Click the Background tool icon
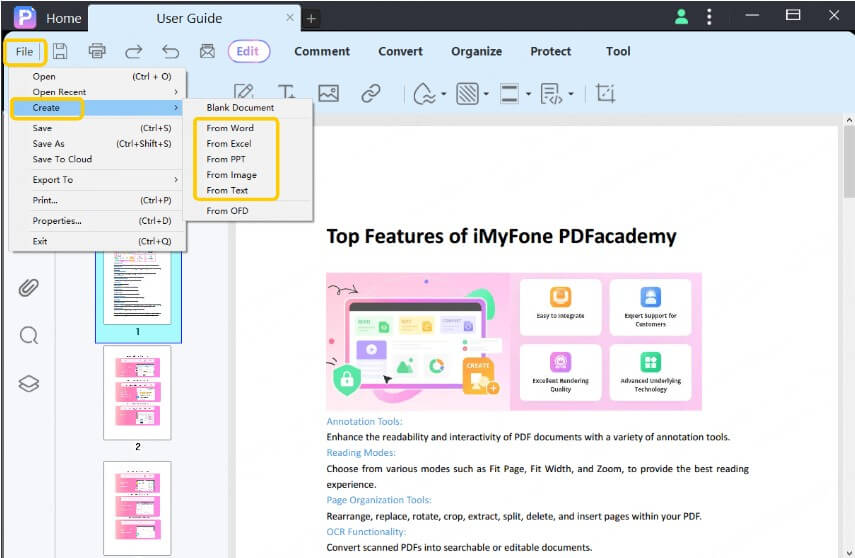The image size is (855, 558). pyautogui.click(x=467, y=93)
